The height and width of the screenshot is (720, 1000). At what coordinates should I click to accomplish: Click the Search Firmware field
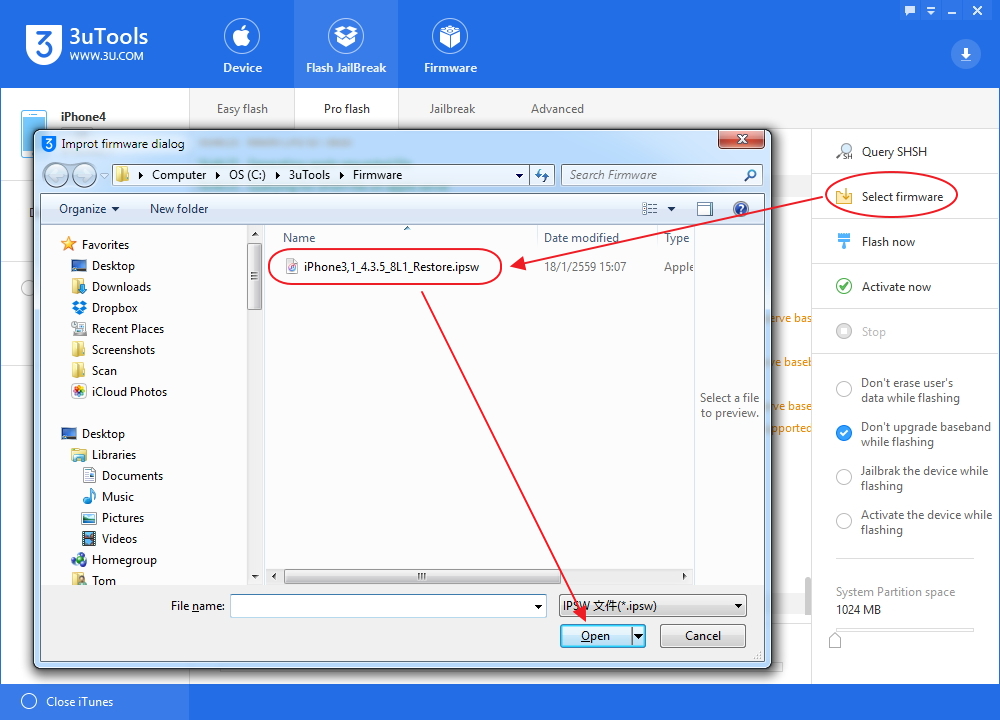(x=661, y=175)
